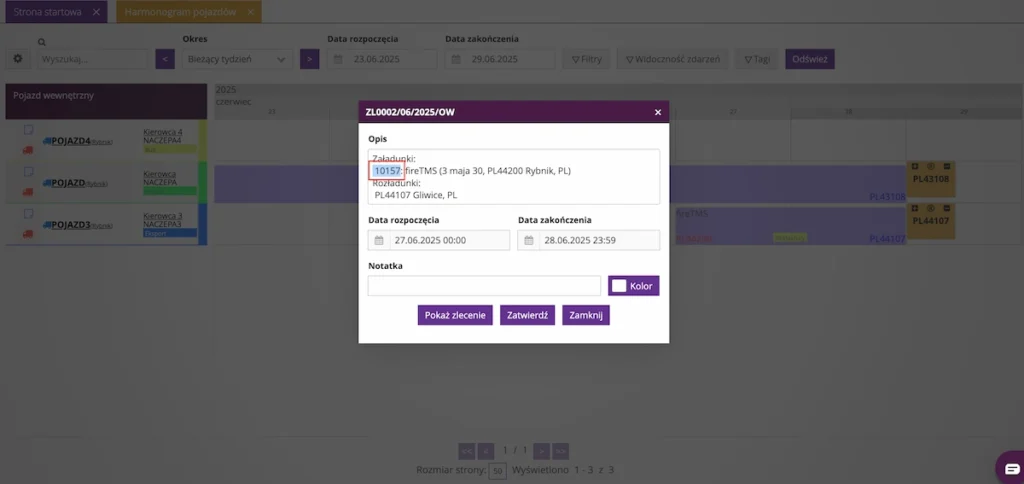
Task: Open the schedule settings gear icon
Action: coord(18,59)
